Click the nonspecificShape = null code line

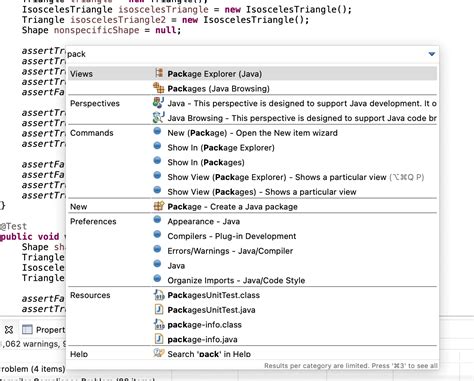click(x=101, y=30)
